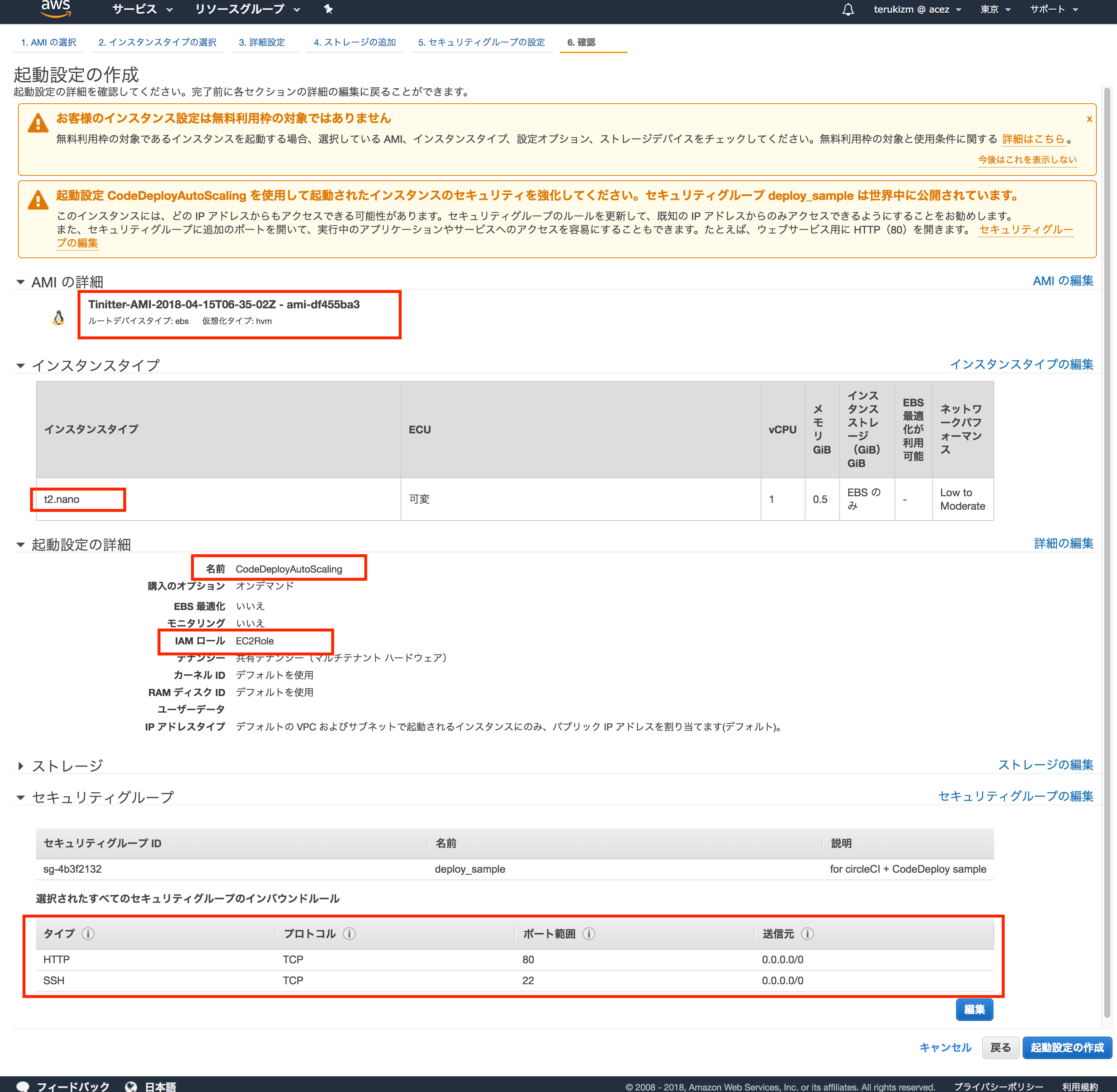Click the pin shortcut icon in the top bar
The height and width of the screenshot is (1092, 1117).
(x=328, y=9)
